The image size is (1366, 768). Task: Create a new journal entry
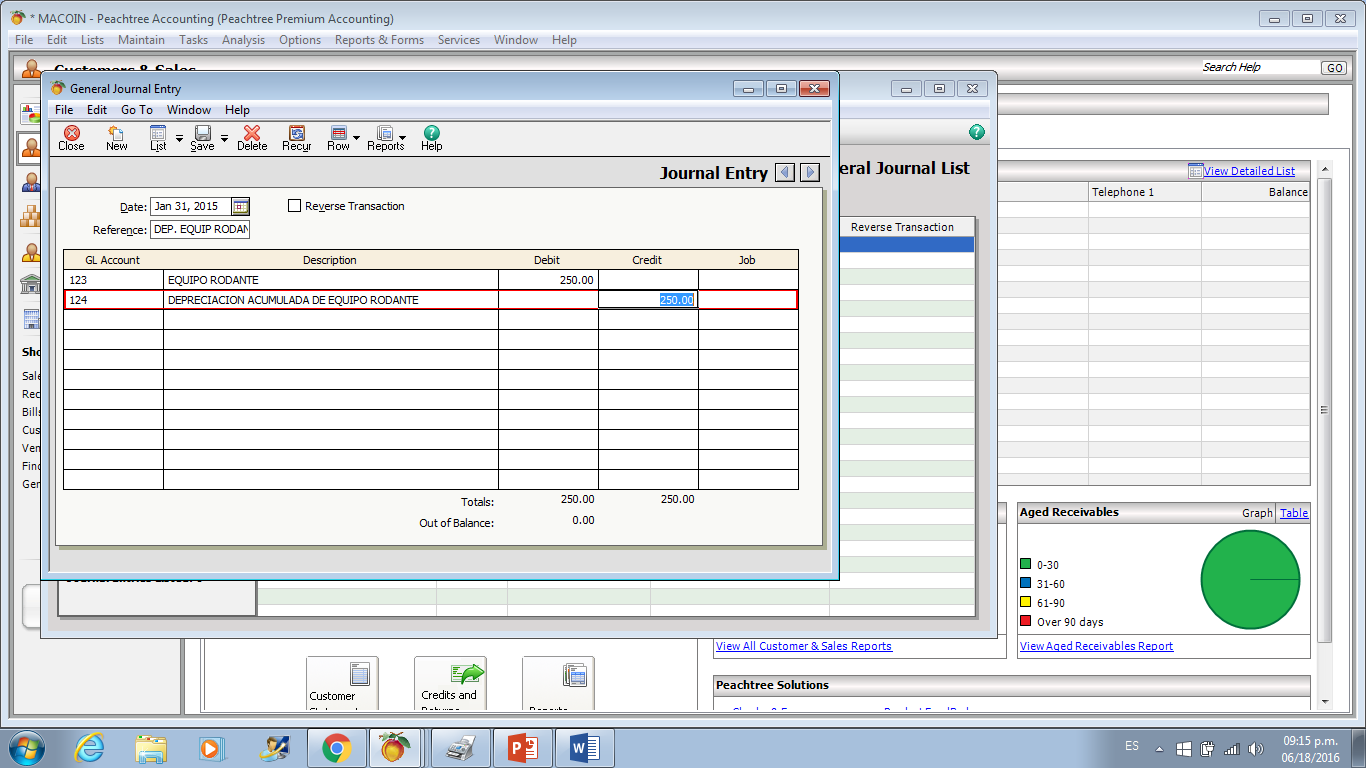tap(116, 138)
